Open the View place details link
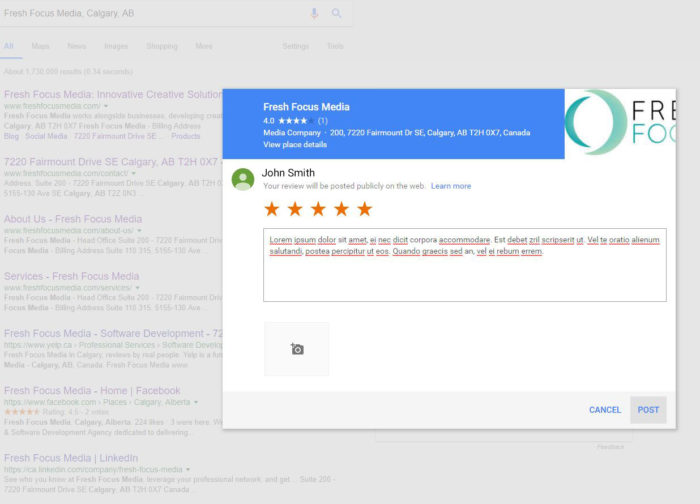 pos(295,145)
